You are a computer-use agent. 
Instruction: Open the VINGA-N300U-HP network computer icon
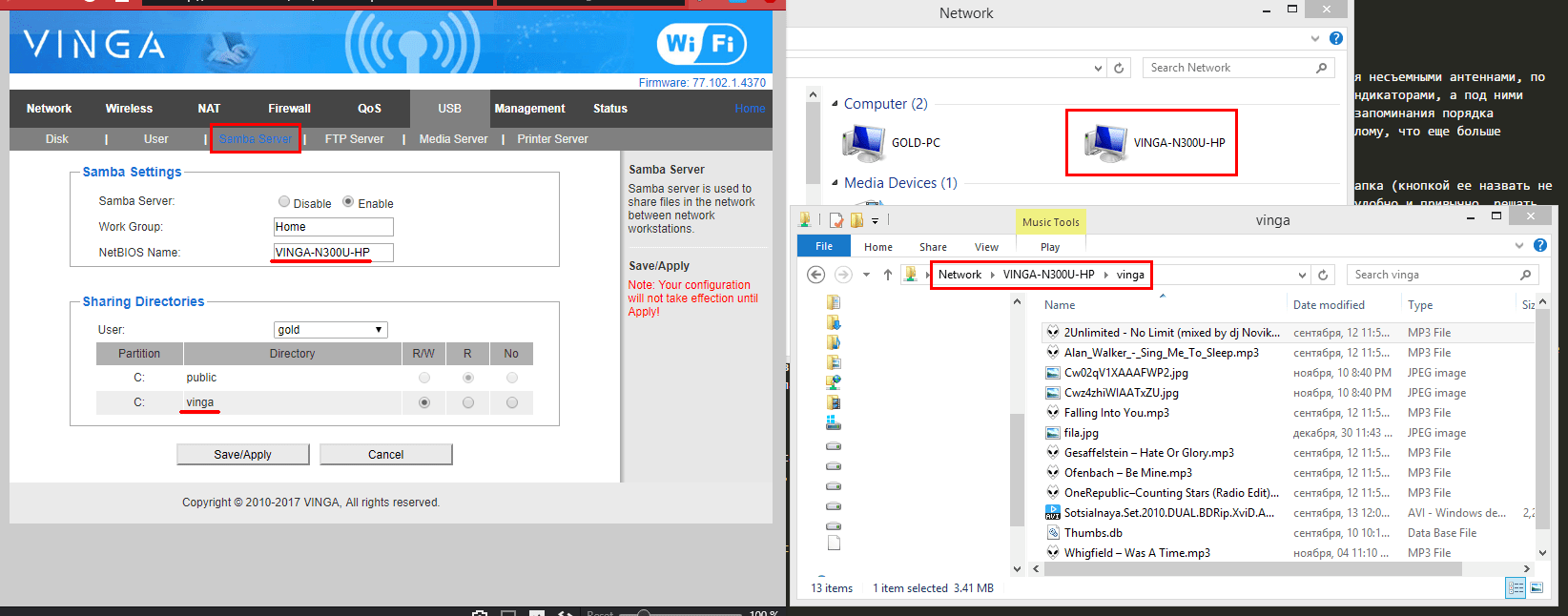[x=1106, y=143]
